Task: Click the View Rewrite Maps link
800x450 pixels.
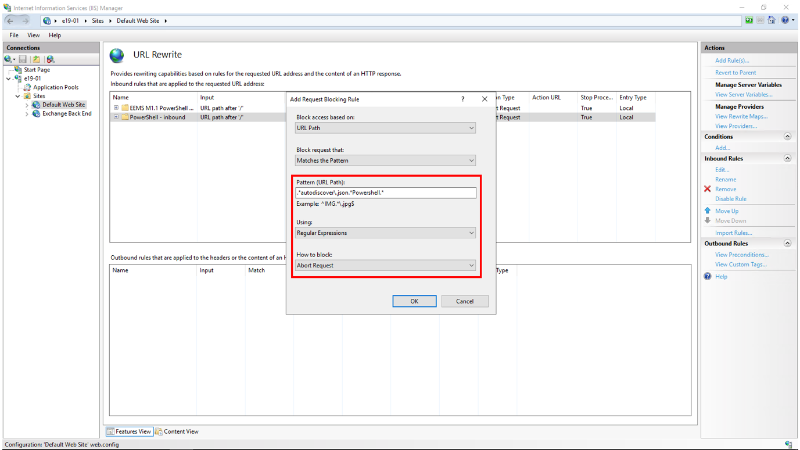Action: [741, 116]
